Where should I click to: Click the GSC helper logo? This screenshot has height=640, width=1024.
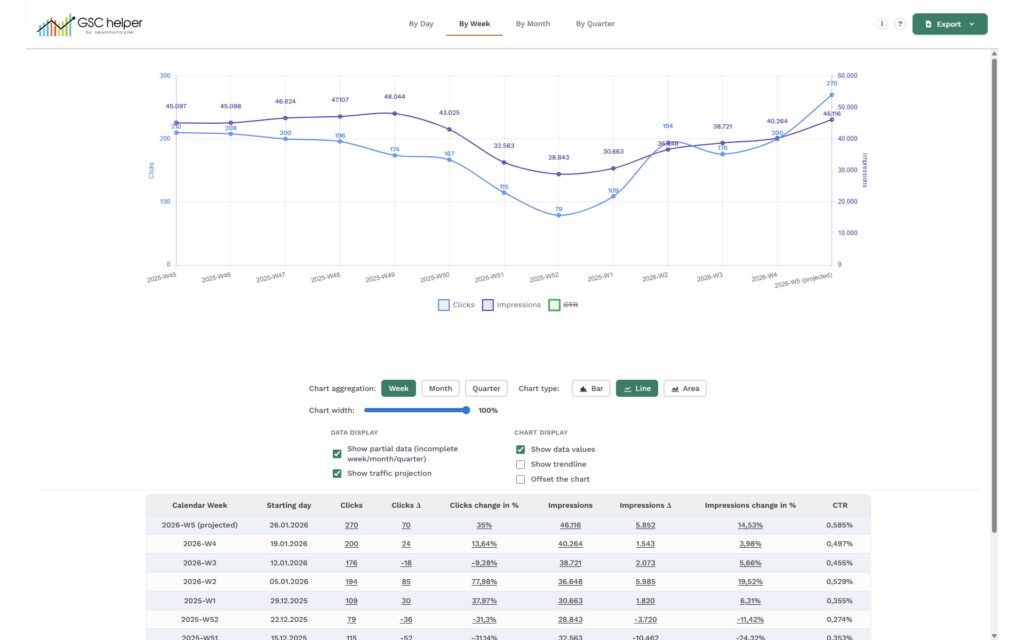[88, 24]
